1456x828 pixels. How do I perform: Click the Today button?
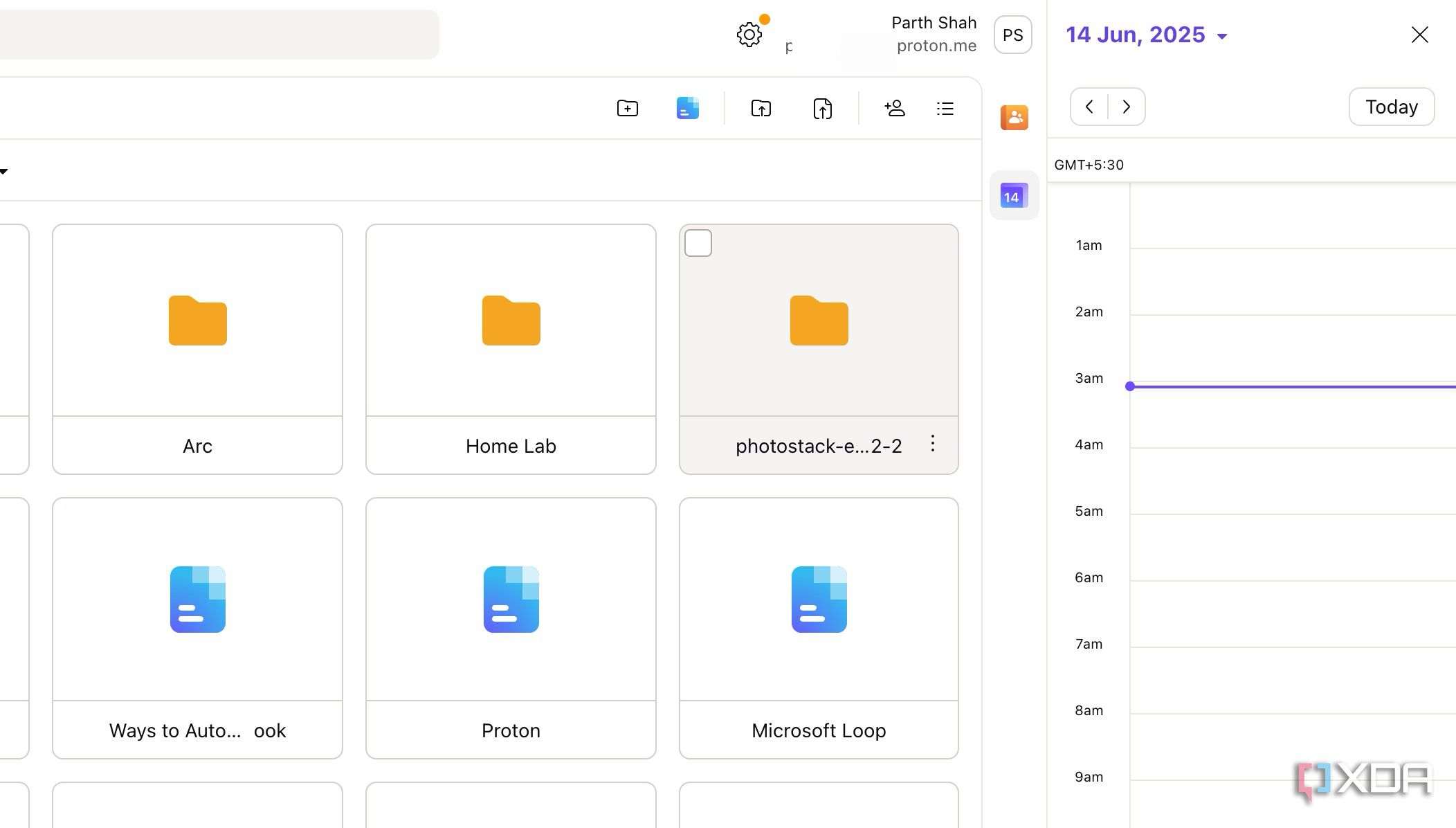(x=1391, y=107)
